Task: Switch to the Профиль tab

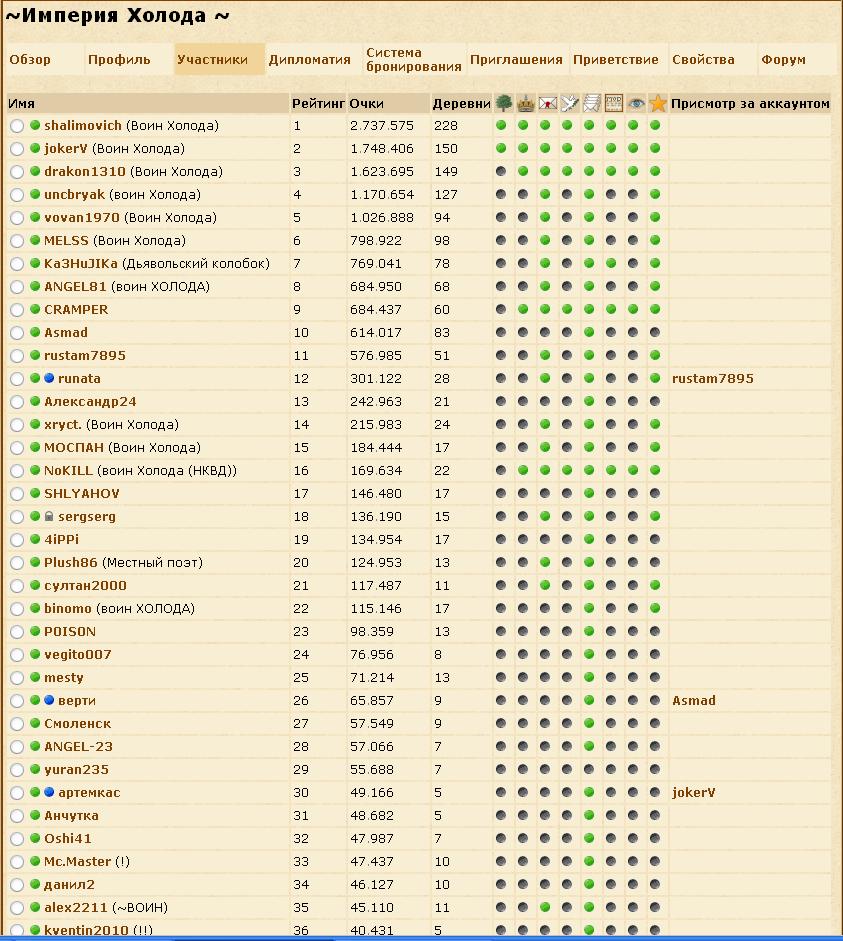Action: click(119, 59)
